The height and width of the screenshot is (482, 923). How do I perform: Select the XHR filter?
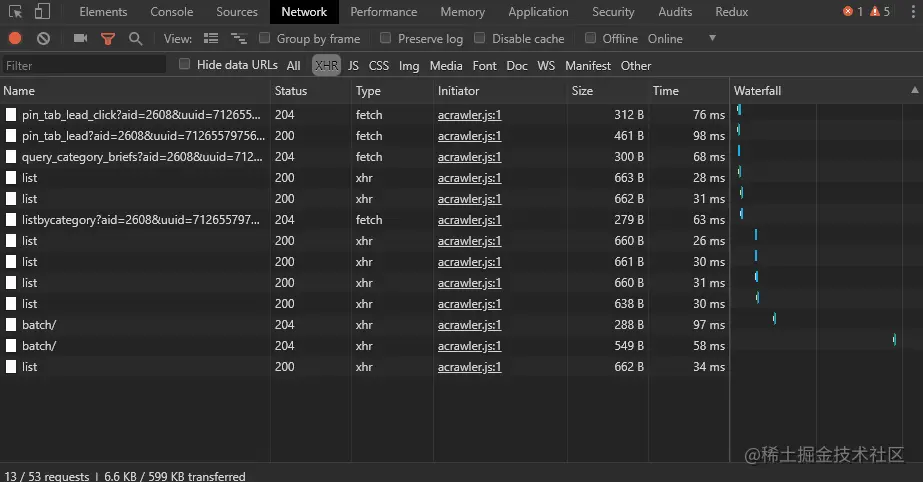(326, 65)
